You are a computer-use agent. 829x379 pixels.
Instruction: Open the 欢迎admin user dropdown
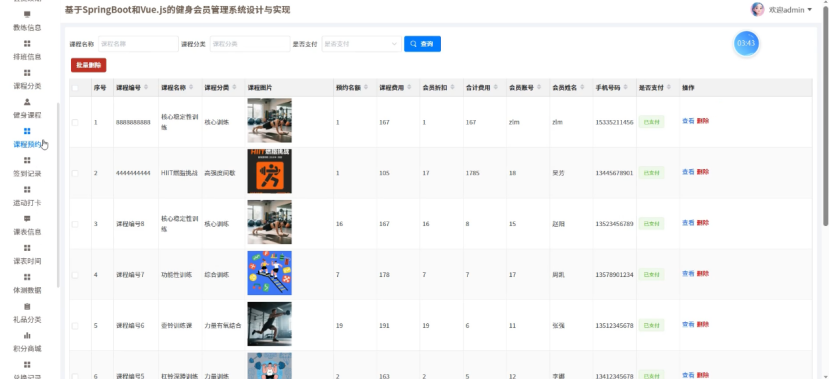click(790, 10)
